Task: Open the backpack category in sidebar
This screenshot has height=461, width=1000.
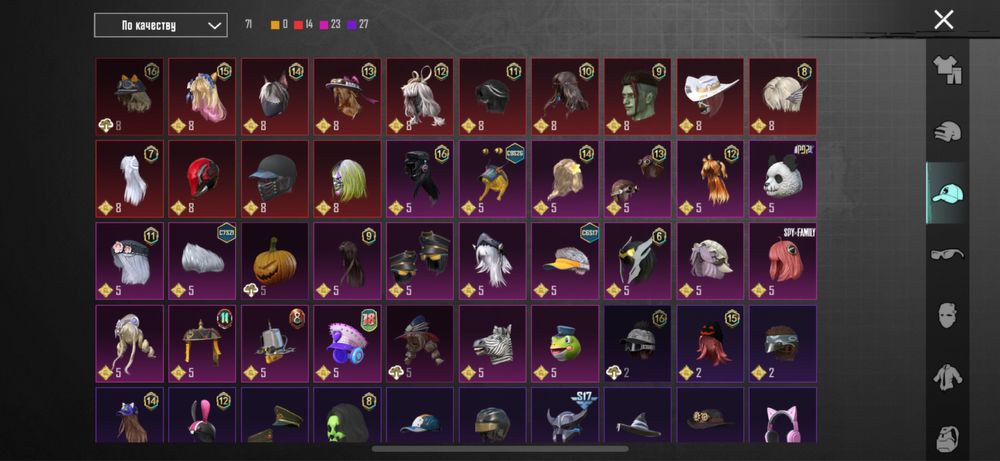Action: pos(948,439)
